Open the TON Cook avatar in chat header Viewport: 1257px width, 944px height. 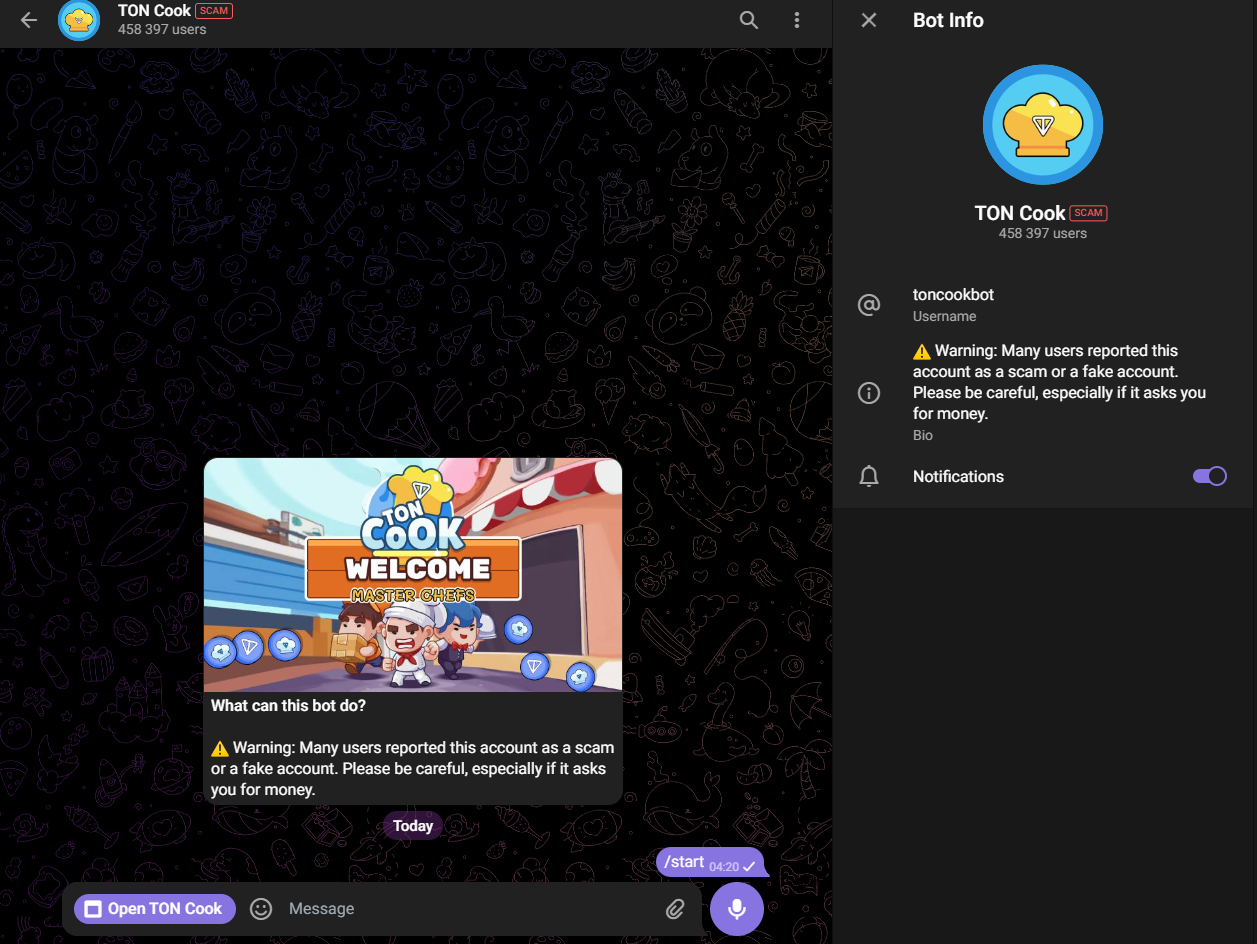(x=79, y=21)
